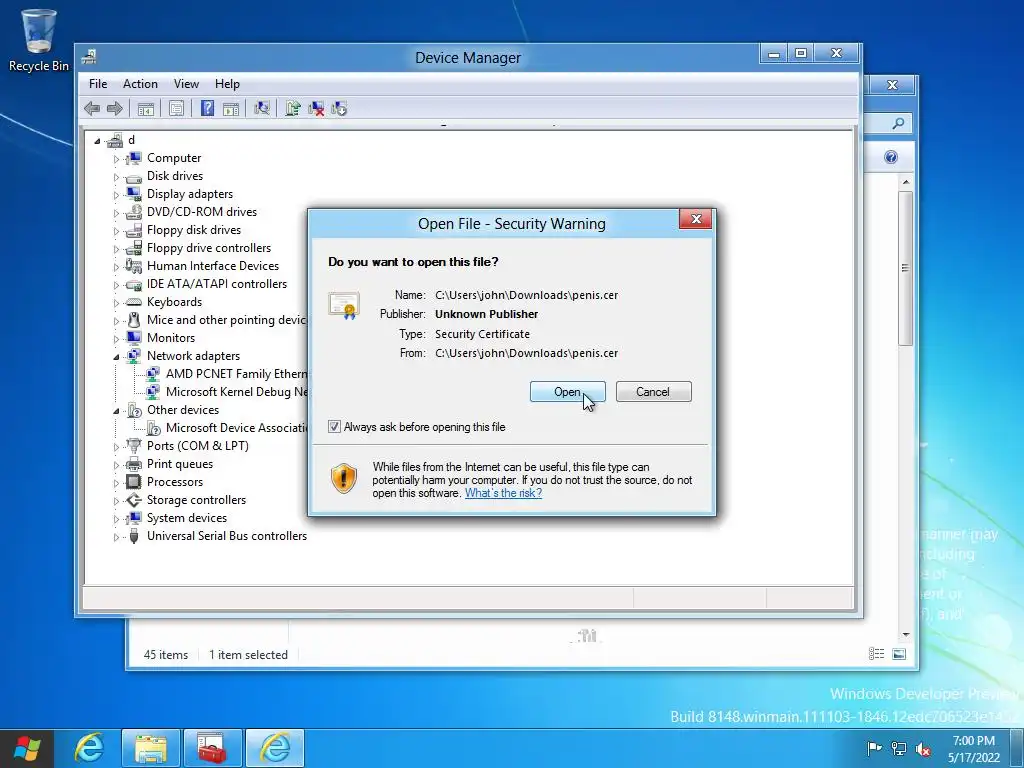Select AMD PCNET Family Ethernet adapter

tap(236, 374)
